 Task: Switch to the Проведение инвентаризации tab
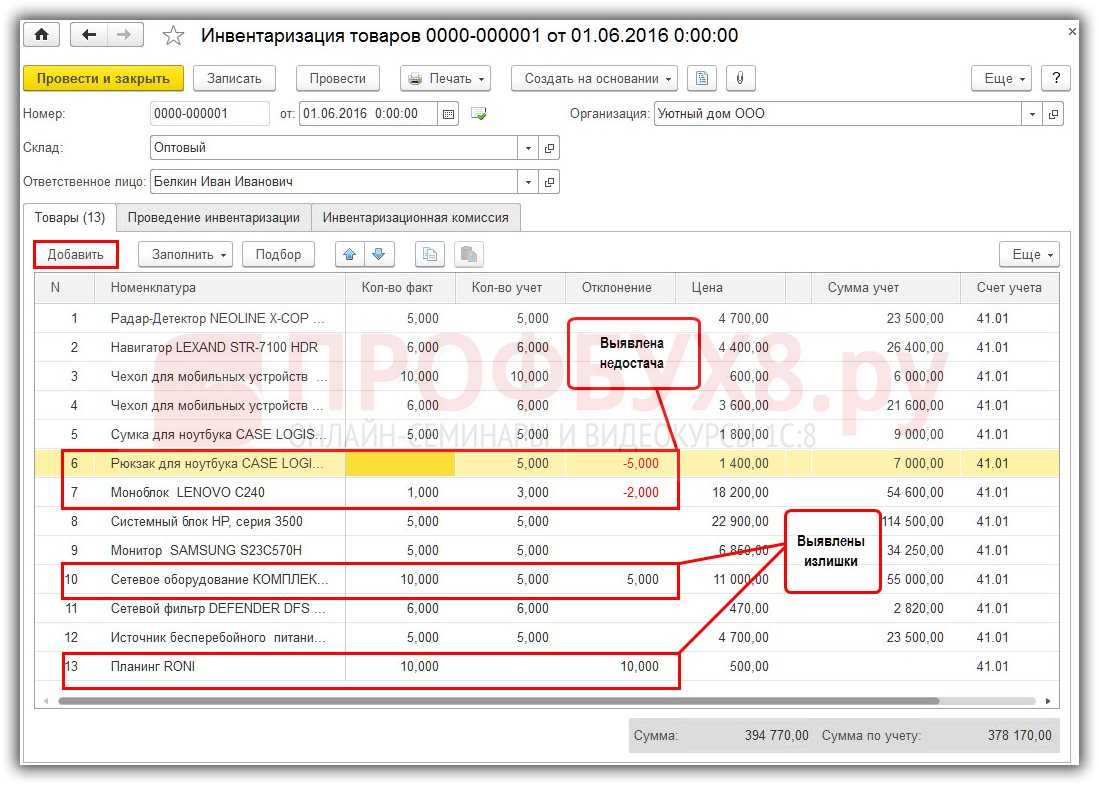(x=213, y=217)
